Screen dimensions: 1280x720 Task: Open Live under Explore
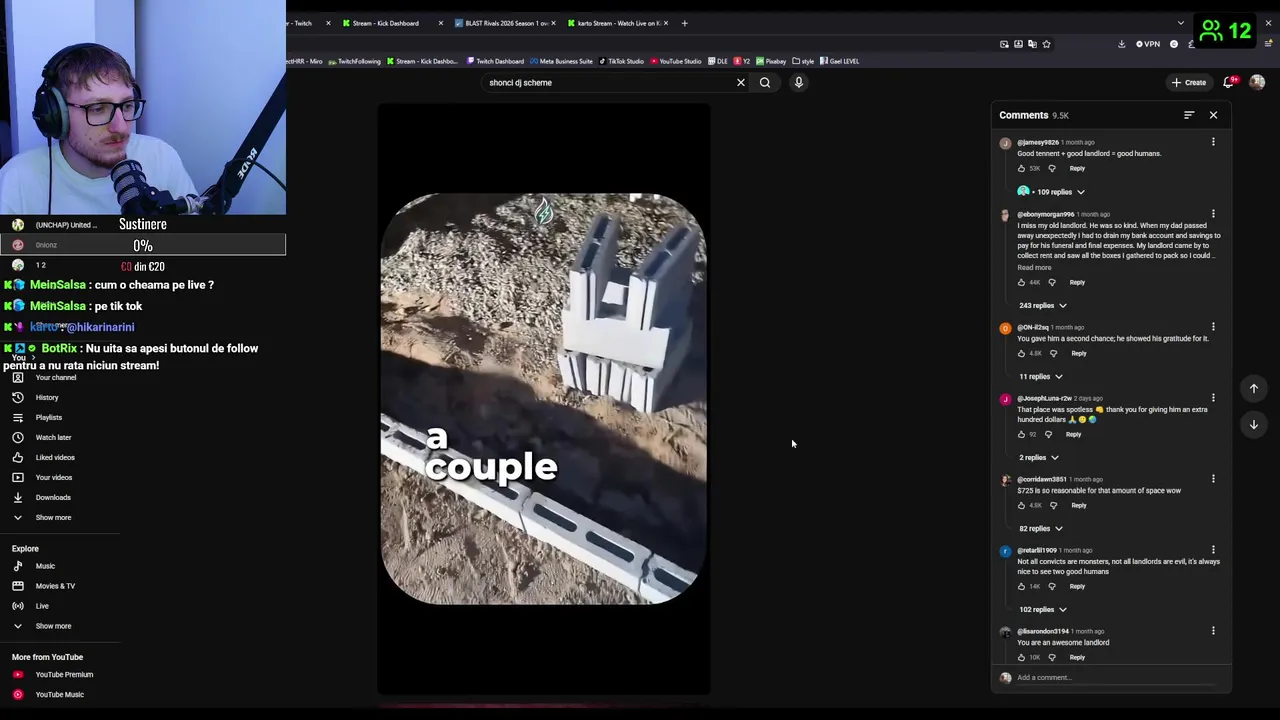pyautogui.click(x=42, y=606)
